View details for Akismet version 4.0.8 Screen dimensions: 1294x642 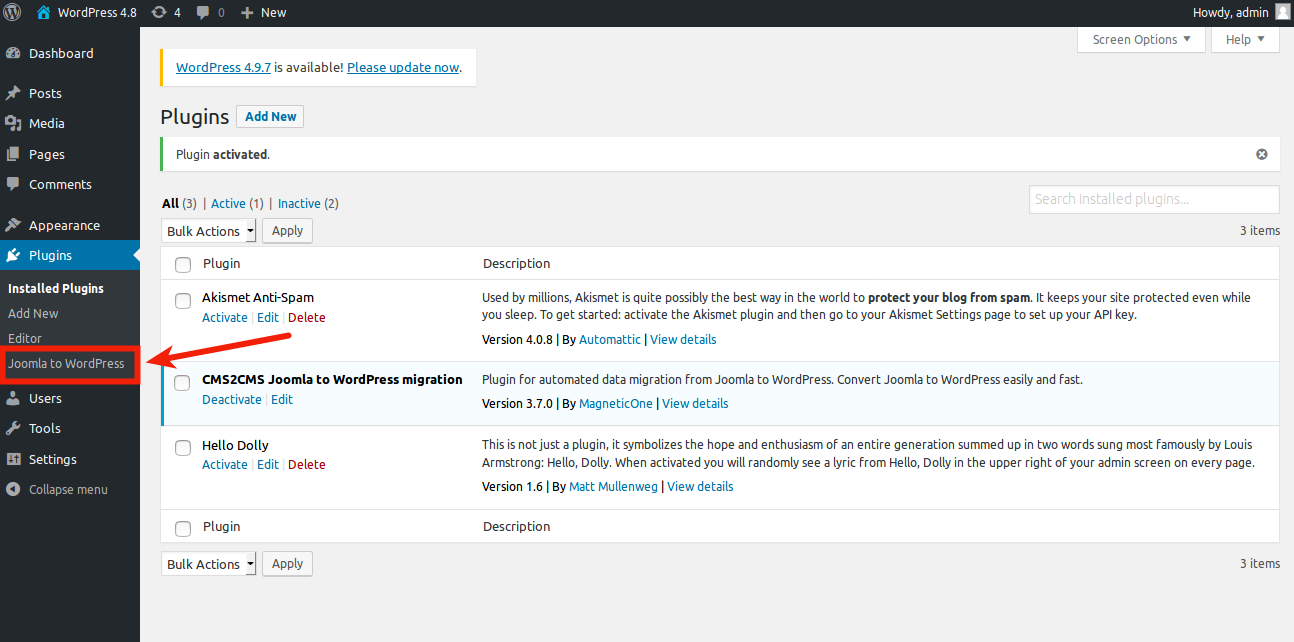click(683, 339)
